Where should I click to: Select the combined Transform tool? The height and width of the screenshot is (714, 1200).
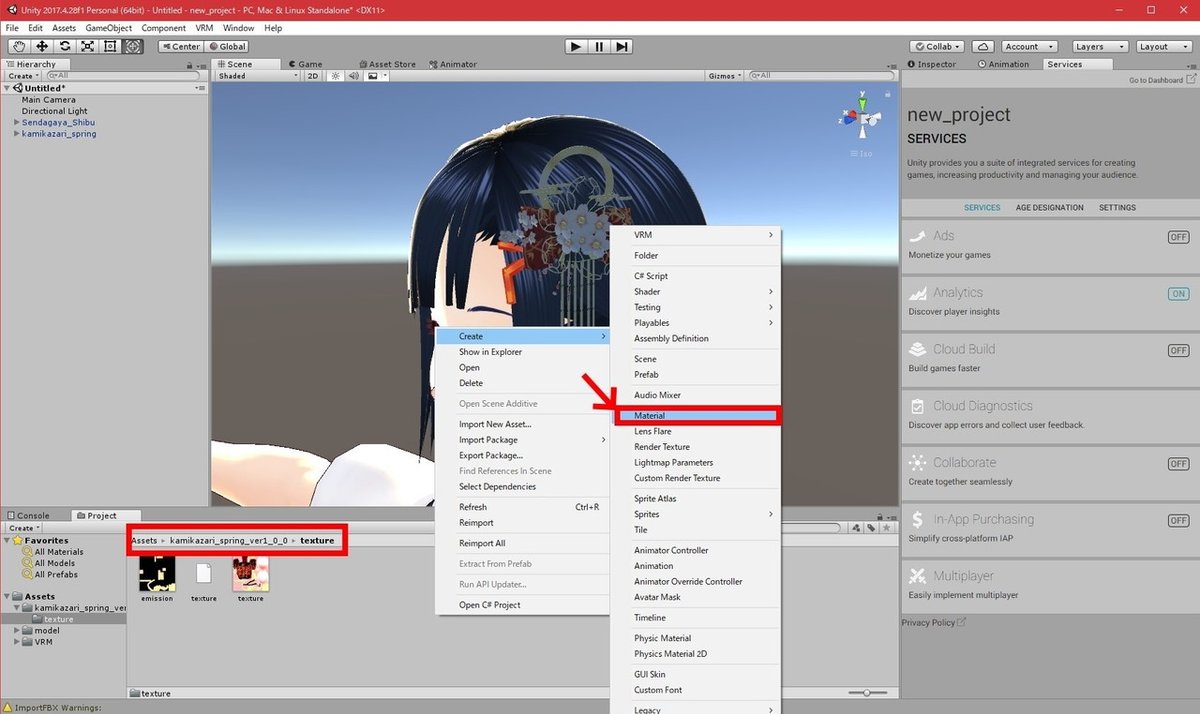[133, 46]
